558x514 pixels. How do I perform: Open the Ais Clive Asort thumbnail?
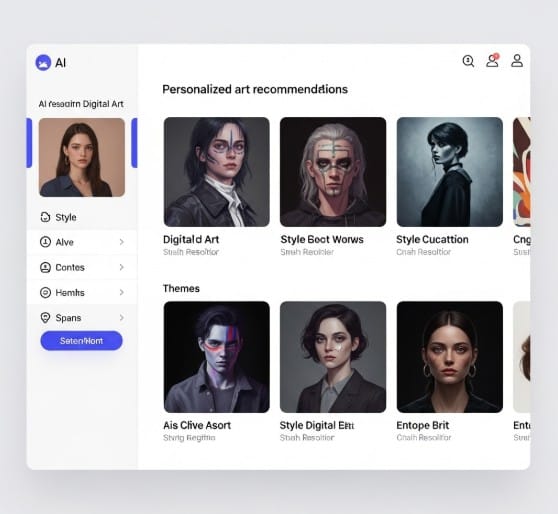(217, 357)
